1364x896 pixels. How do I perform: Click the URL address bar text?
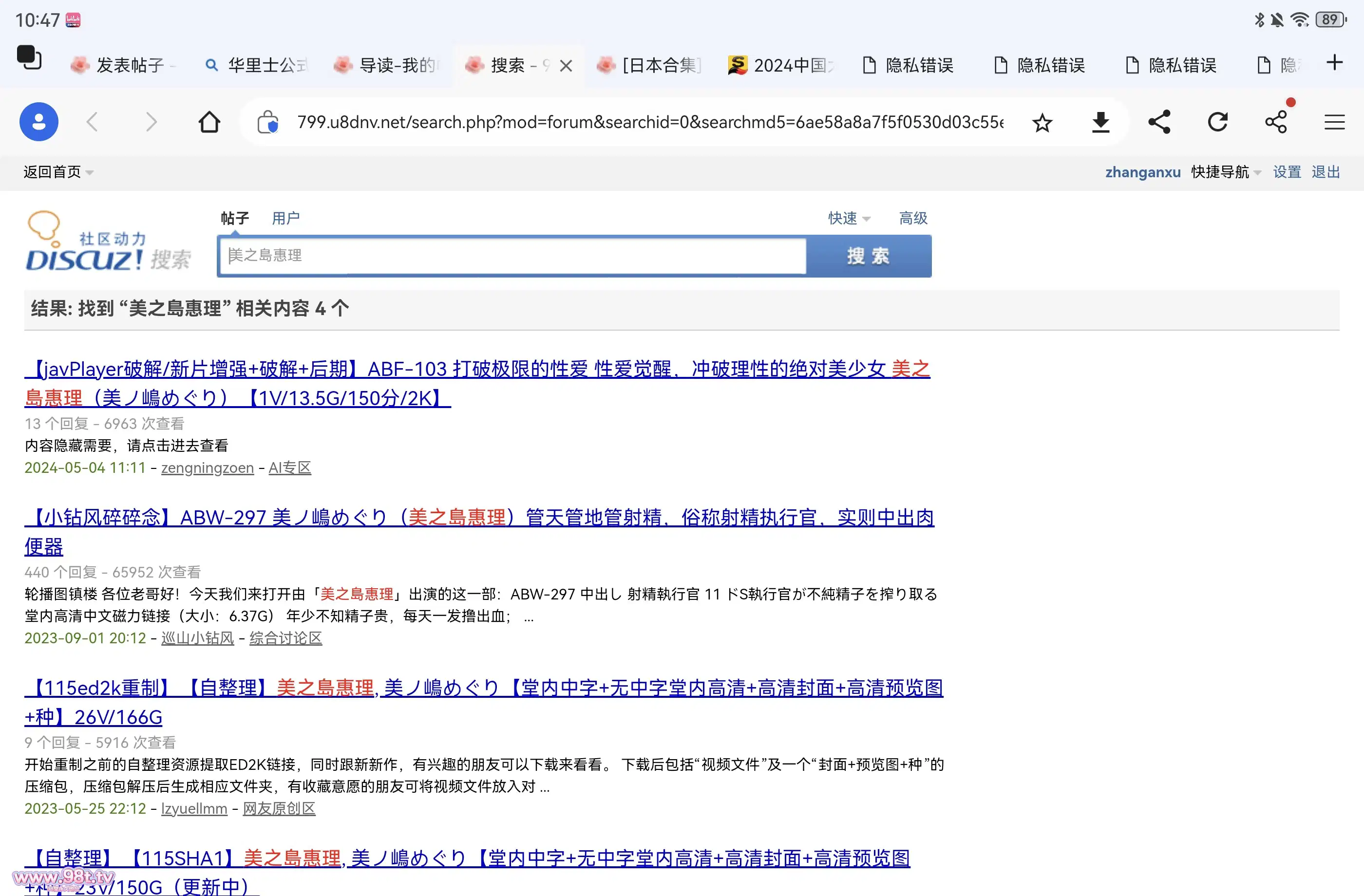coord(650,122)
